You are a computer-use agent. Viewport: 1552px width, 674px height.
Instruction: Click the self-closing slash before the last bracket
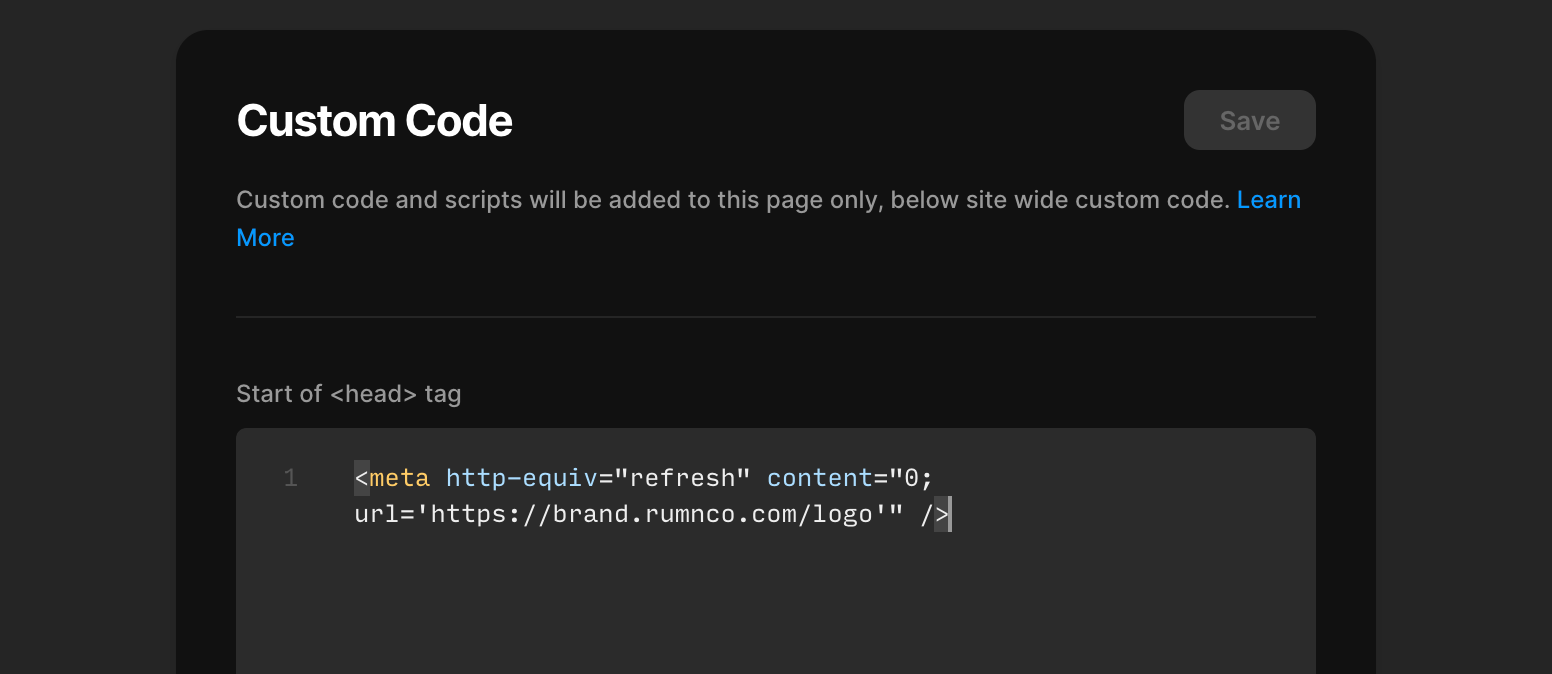coord(927,515)
